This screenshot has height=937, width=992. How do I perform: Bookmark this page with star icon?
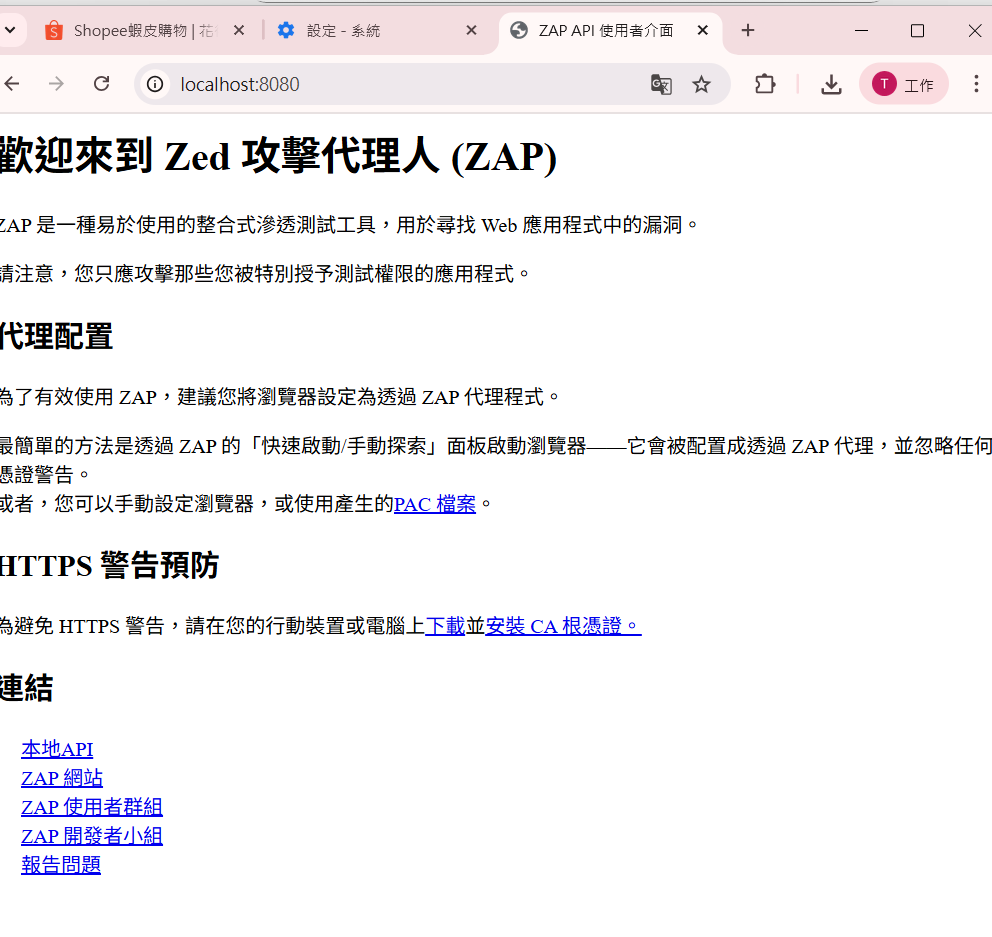point(701,84)
